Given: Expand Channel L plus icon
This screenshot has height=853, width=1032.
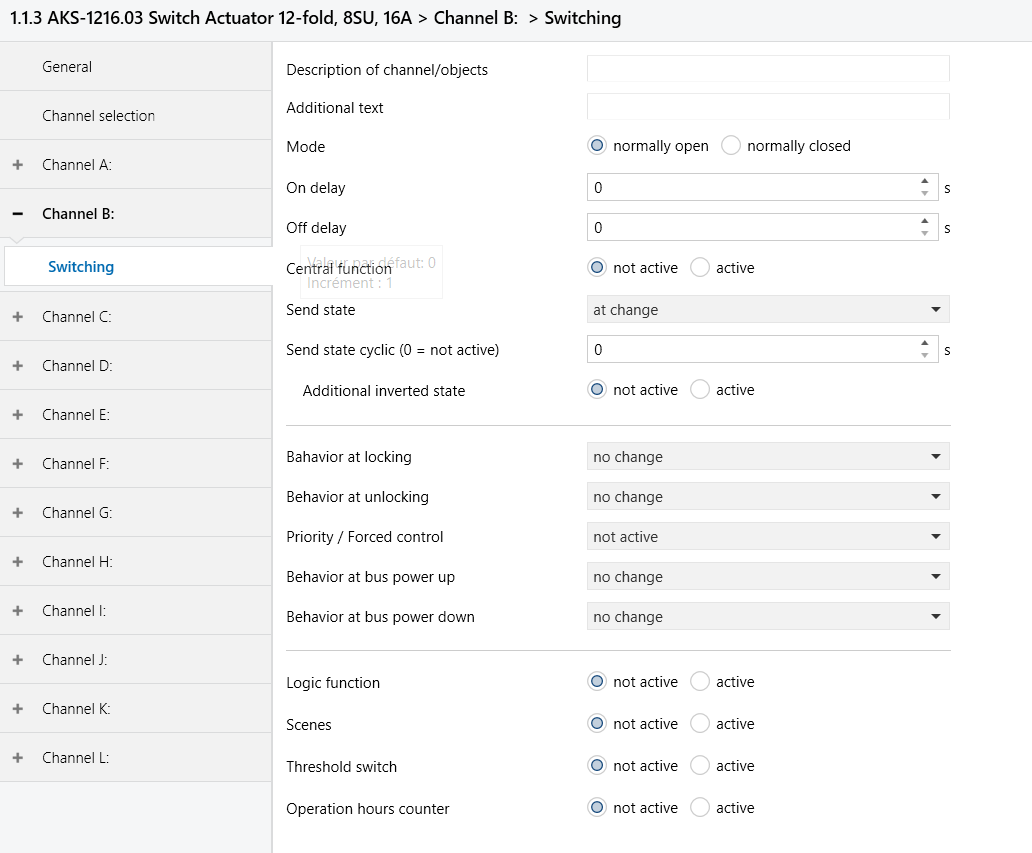Looking at the screenshot, I should pyautogui.click(x=18, y=758).
